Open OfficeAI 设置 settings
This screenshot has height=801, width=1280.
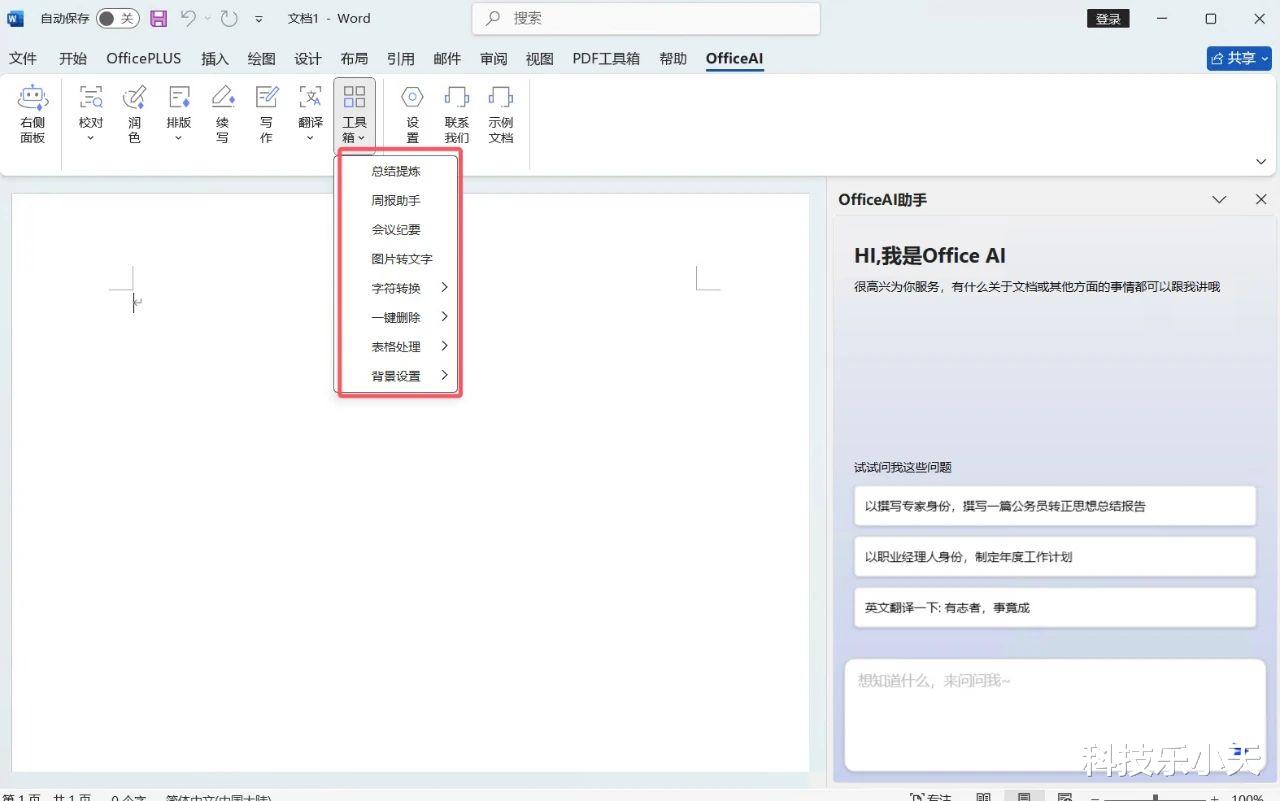point(412,114)
